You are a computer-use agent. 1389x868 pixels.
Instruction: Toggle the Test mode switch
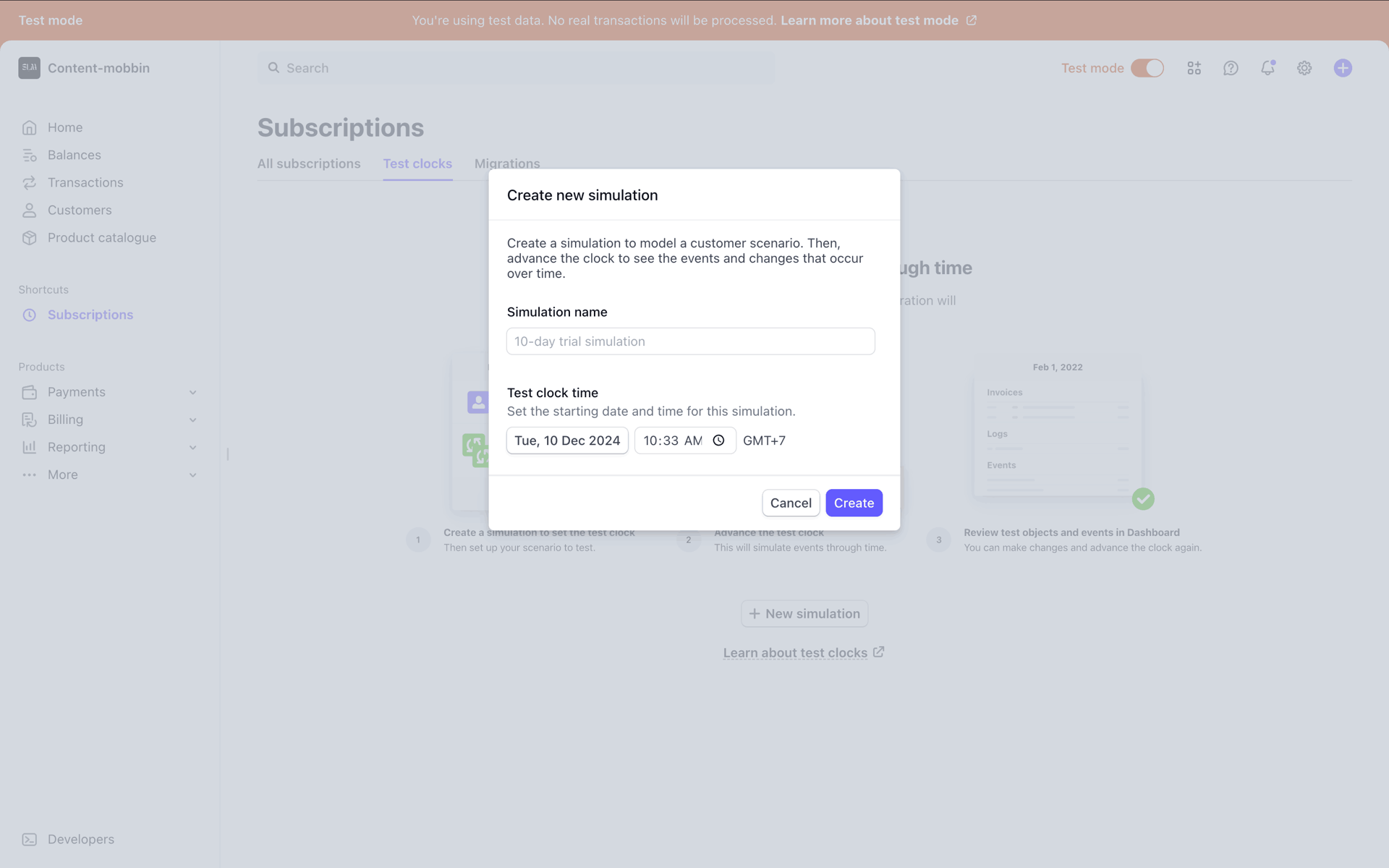click(1147, 68)
